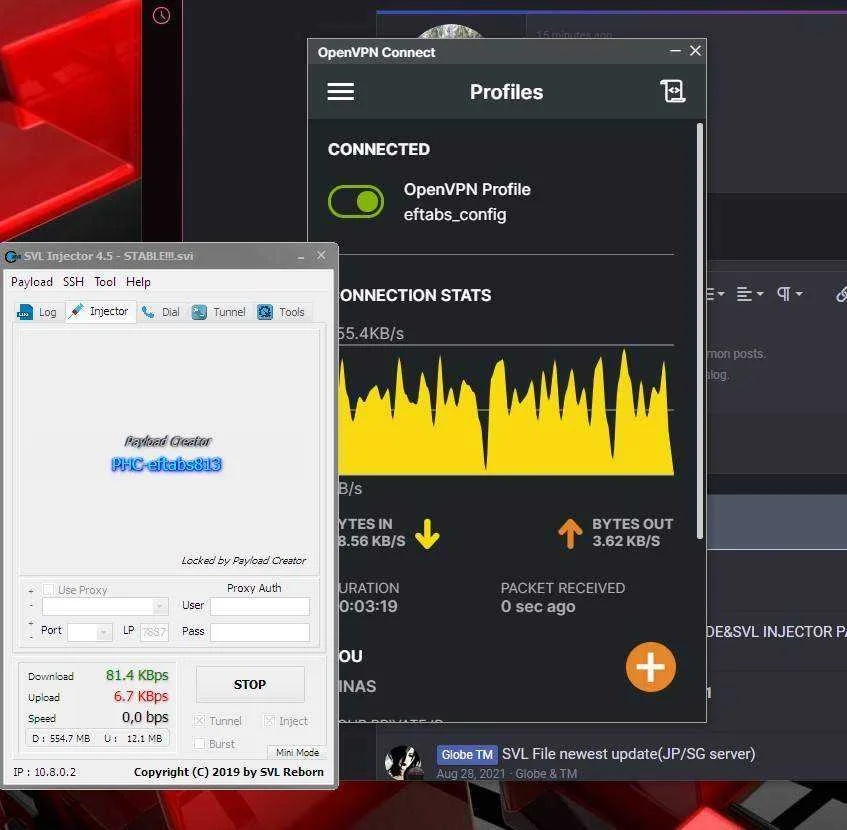Enable the Burst checkbox
This screenshot has height=830, width=847.
tap(199, 744)
